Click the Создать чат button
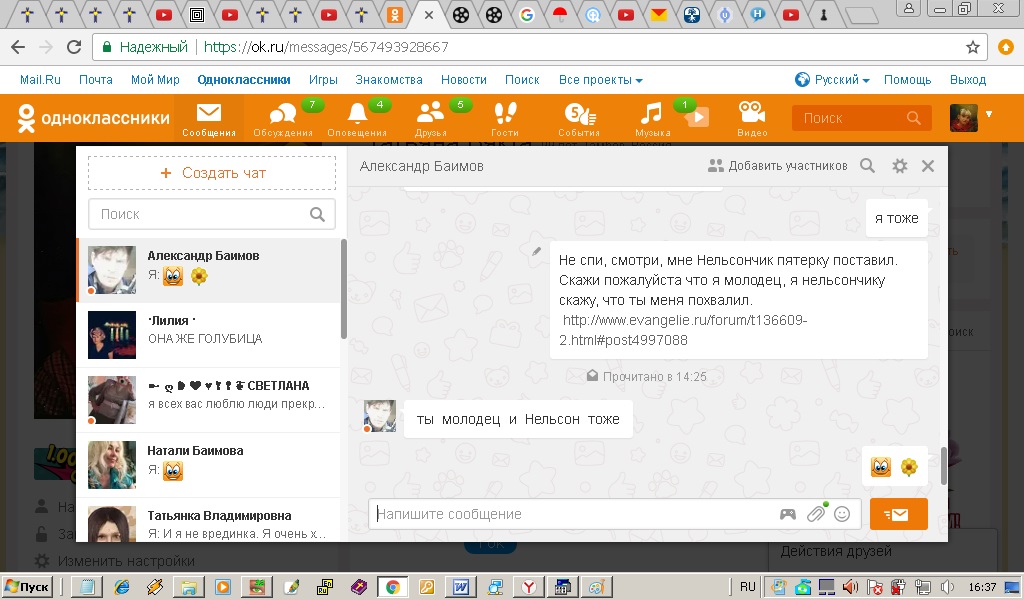1024x600 pixels. click(212, 173)
